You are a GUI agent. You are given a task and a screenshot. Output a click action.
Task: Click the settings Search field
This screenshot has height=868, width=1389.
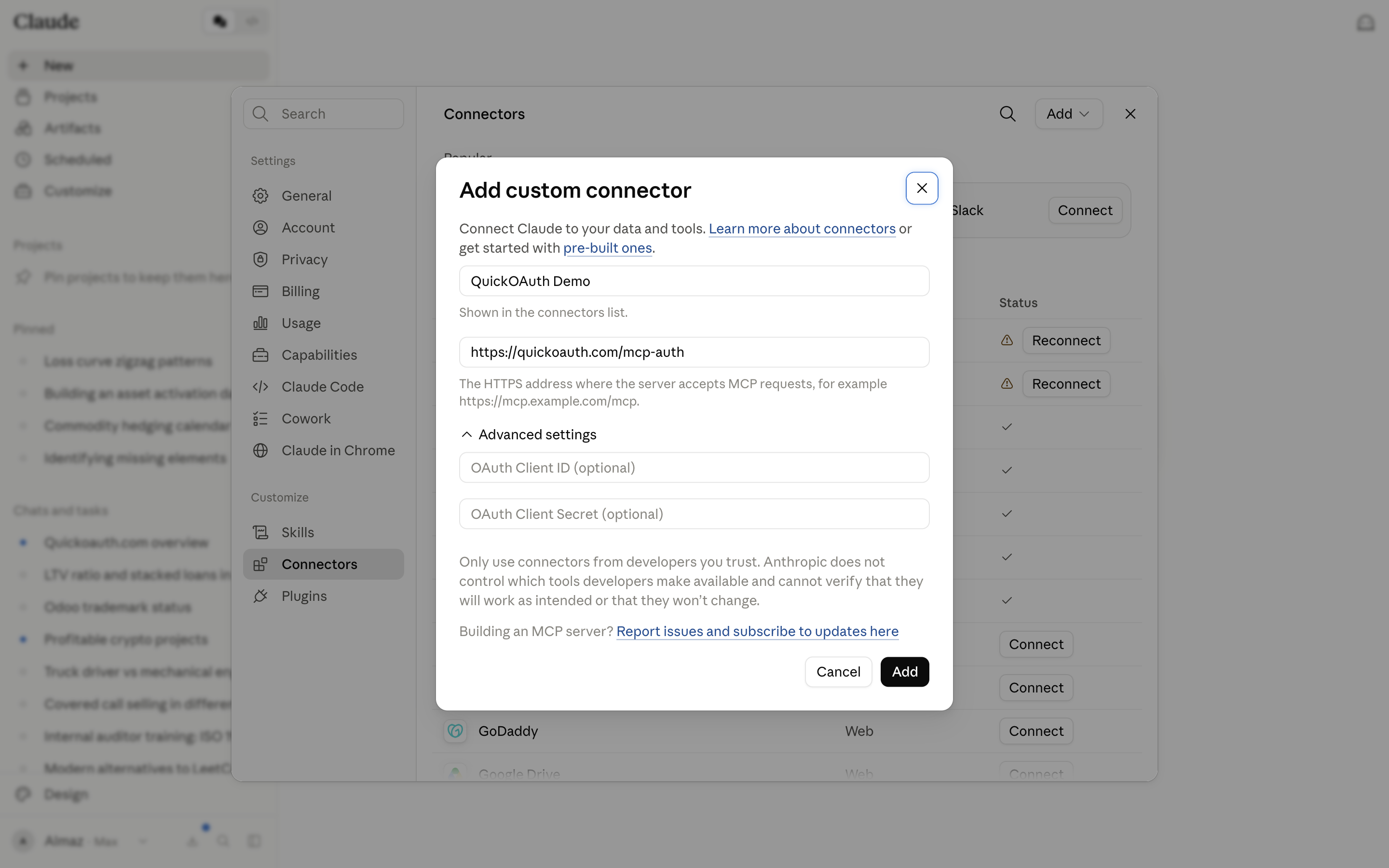323,114
